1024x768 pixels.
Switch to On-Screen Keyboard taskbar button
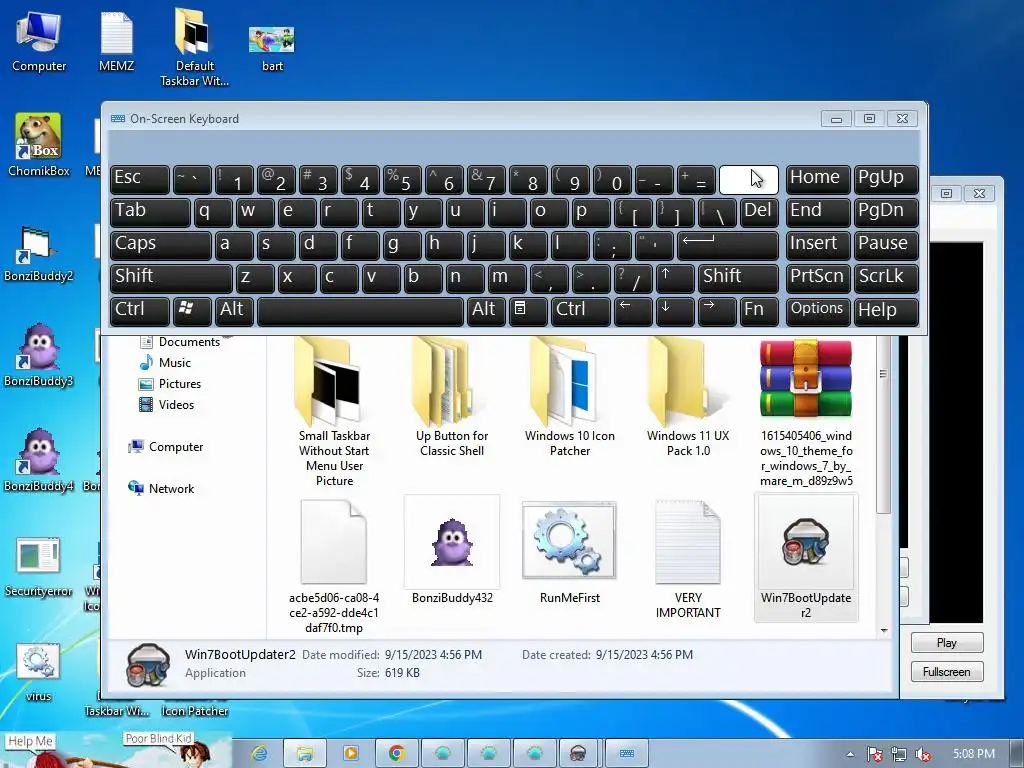pyautogui.click(x=626, y=754)
